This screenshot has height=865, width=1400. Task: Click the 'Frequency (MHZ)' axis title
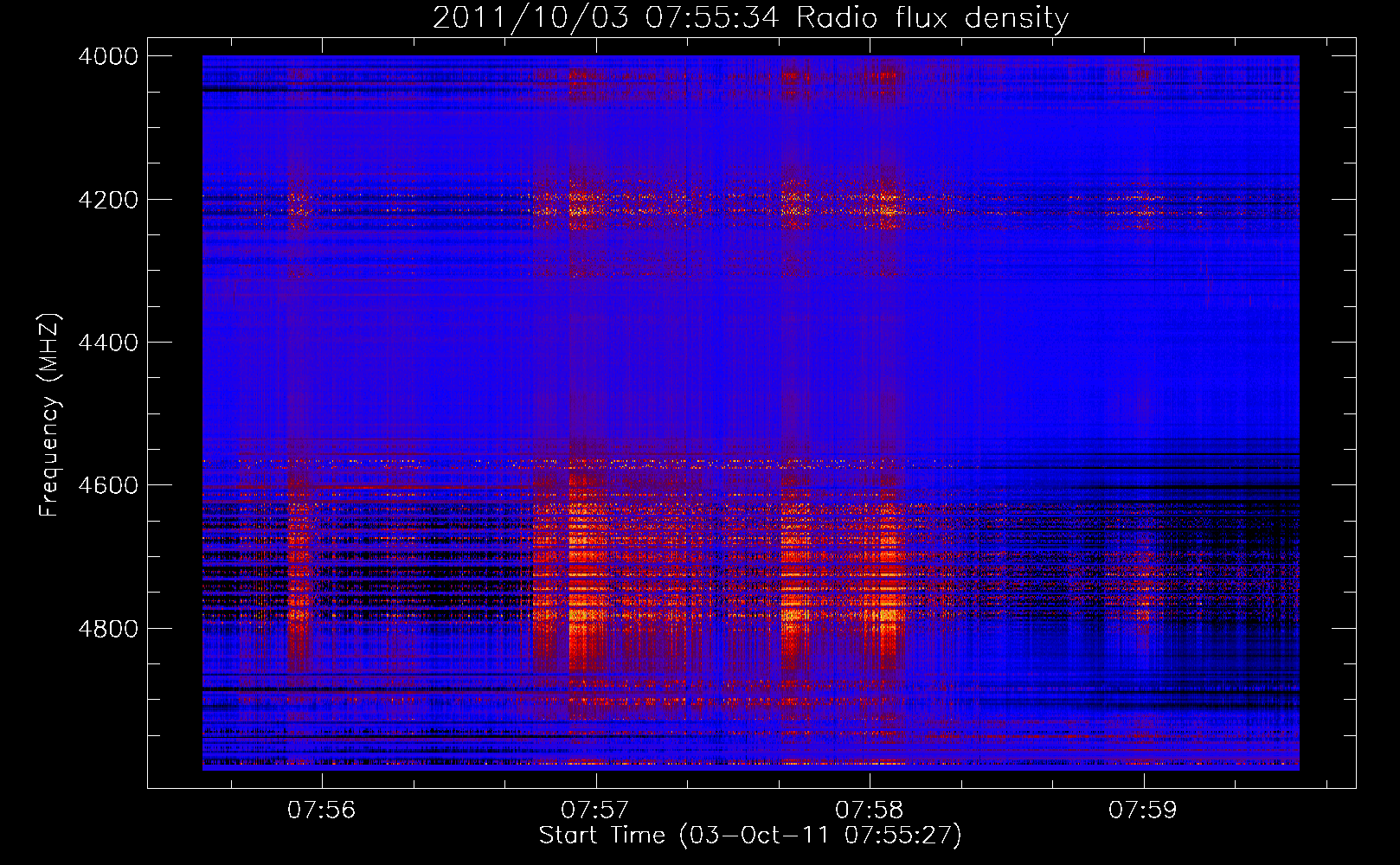coord(49,415)
